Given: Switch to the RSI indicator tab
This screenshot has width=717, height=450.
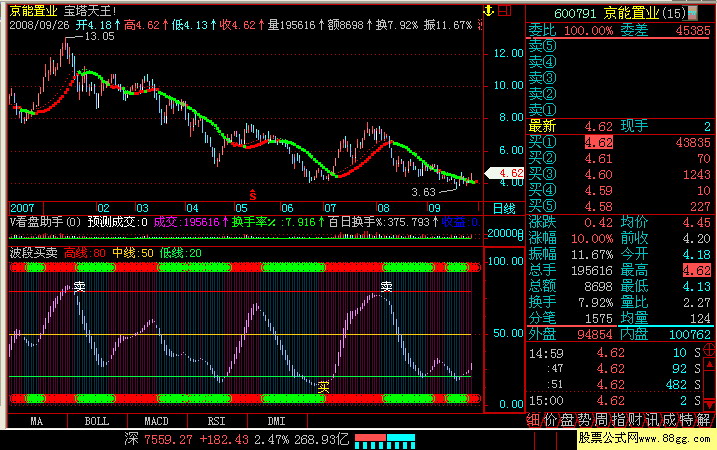Looking at the screenshot, I should [216, 421].
